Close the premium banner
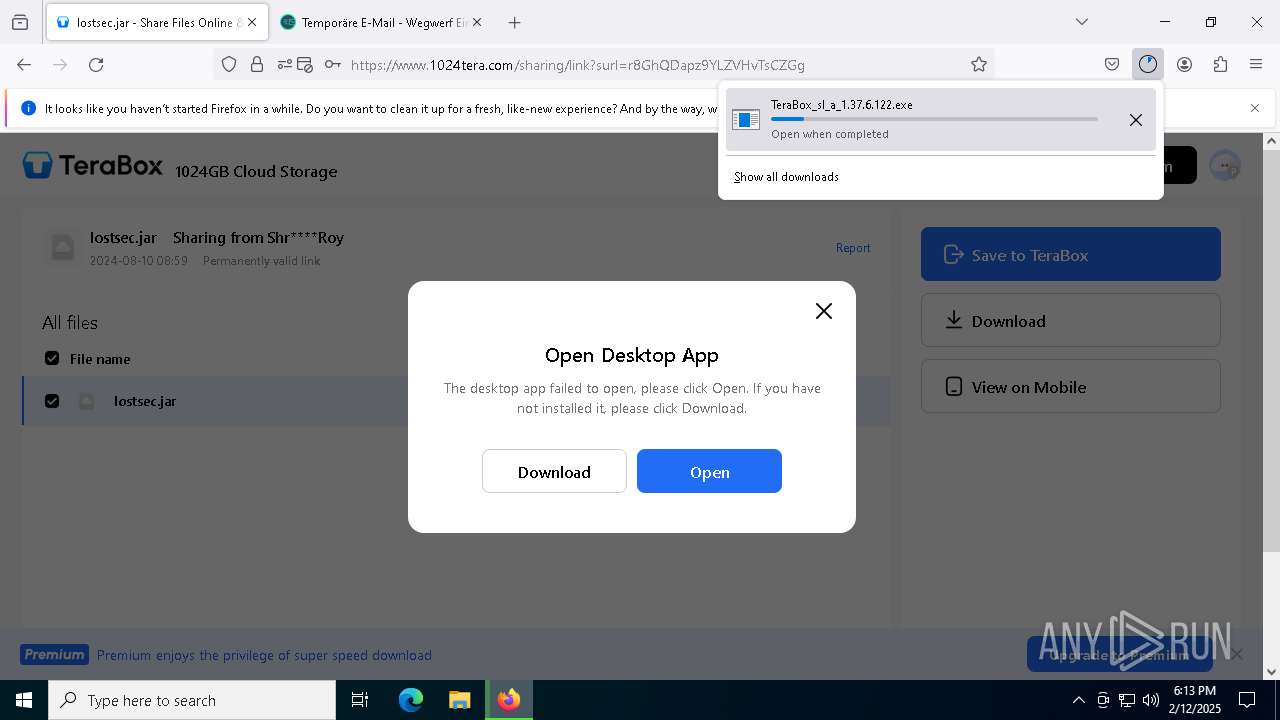This screenshot has width=1280, height=720. [1237, 654]
